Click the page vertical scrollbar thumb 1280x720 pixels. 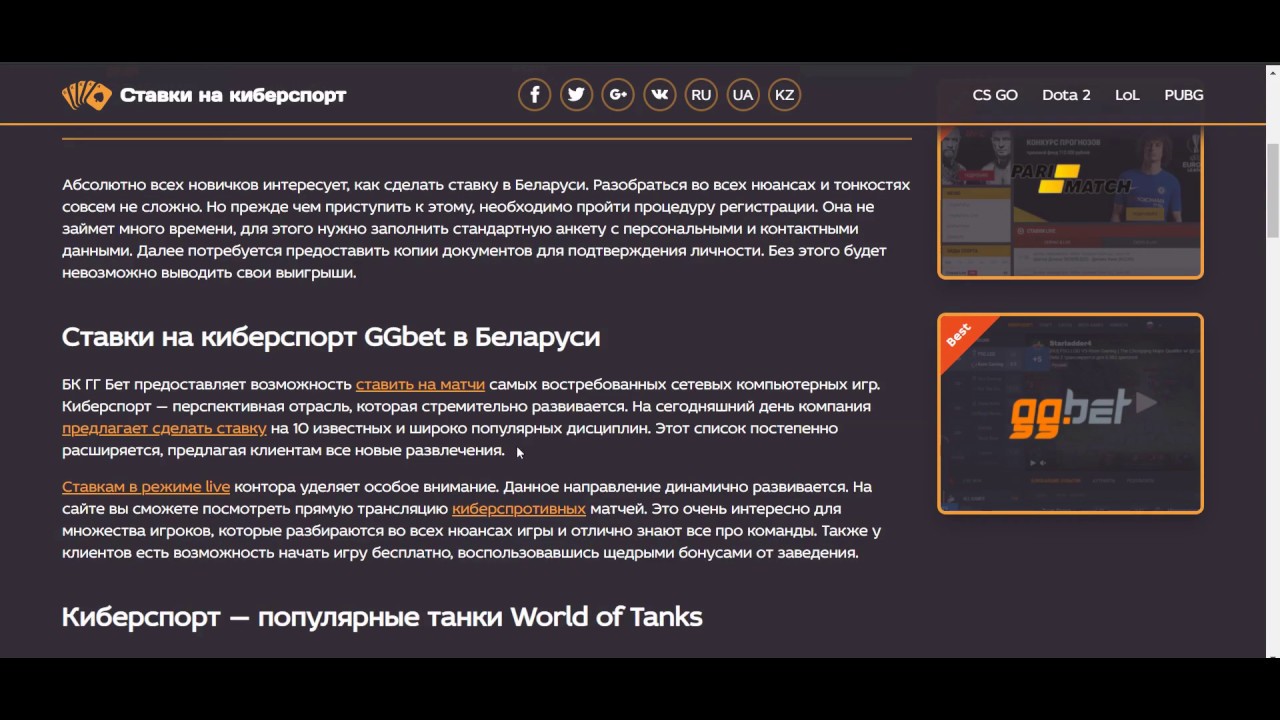(x=1272, y=190)
